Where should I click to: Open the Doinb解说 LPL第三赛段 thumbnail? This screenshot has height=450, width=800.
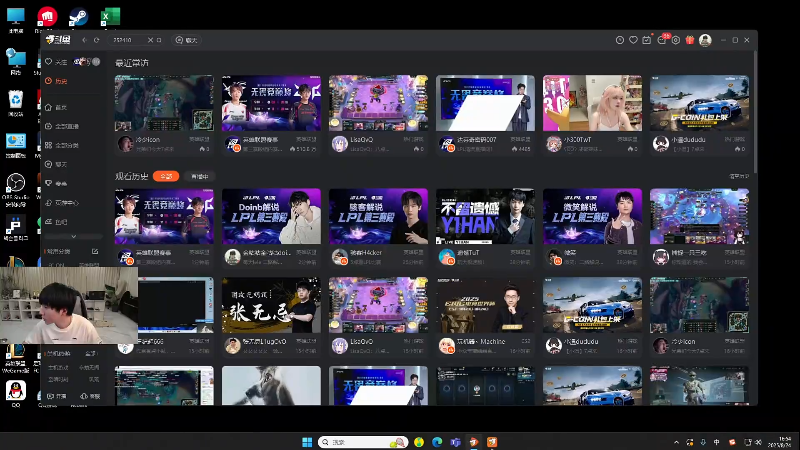(x=271, y=216)
